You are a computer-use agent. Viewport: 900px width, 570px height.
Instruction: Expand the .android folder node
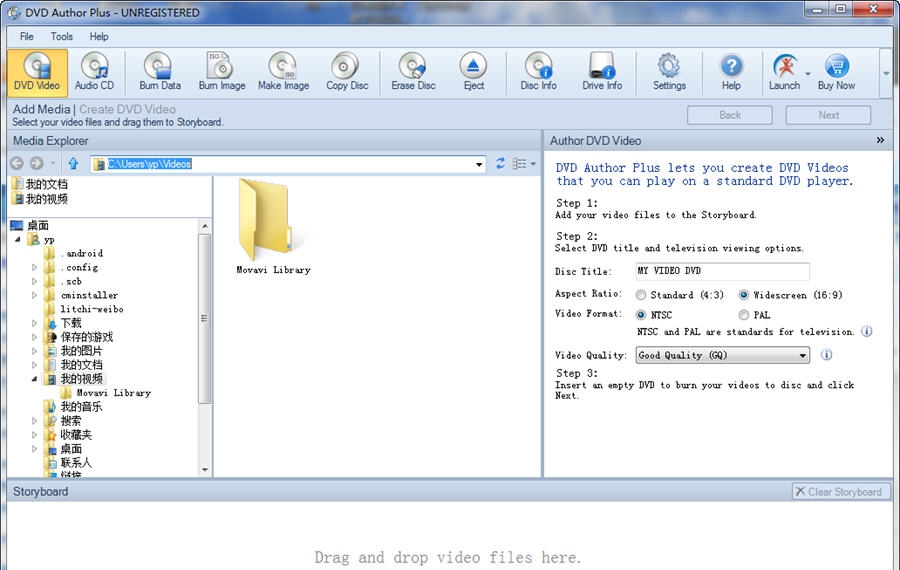(x=35, y=254)
